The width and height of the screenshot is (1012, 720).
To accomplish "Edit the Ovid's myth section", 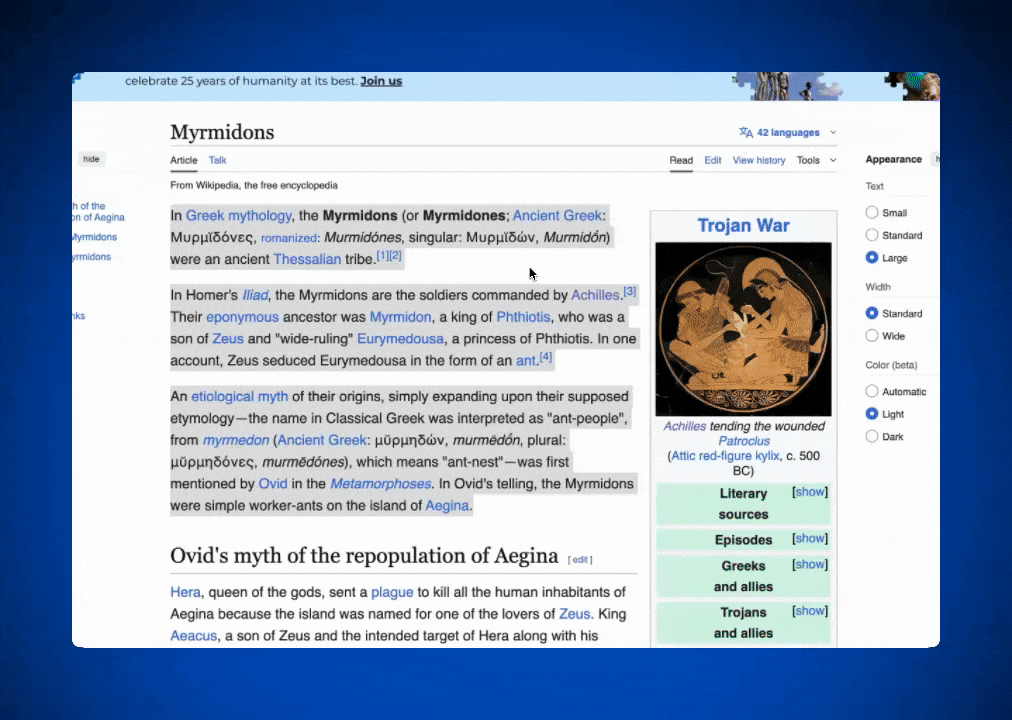I will click(x=580, y=559).
